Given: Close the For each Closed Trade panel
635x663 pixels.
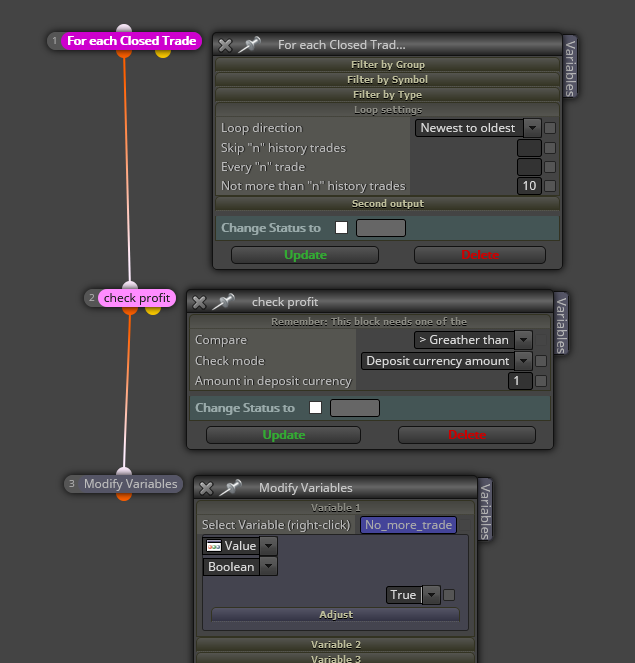Looking at the screenshot, I should 225,45.
